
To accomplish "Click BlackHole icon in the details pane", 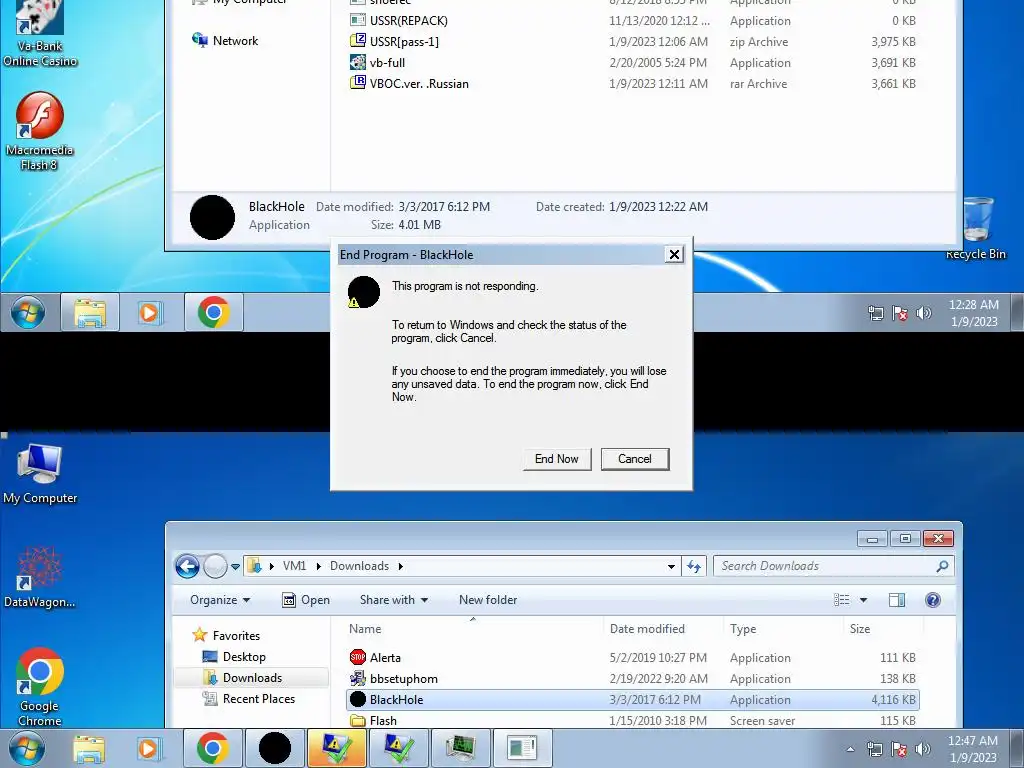I will coord(212,217).
